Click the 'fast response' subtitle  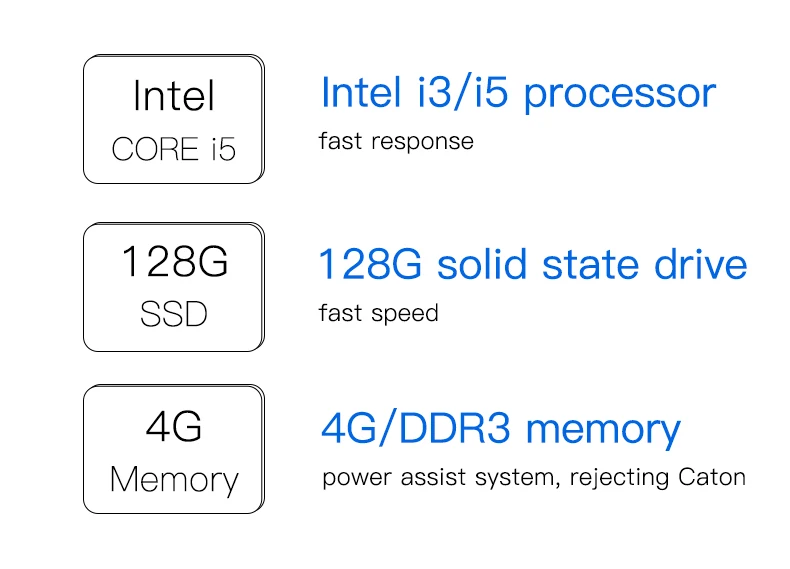tap(396, 141)
